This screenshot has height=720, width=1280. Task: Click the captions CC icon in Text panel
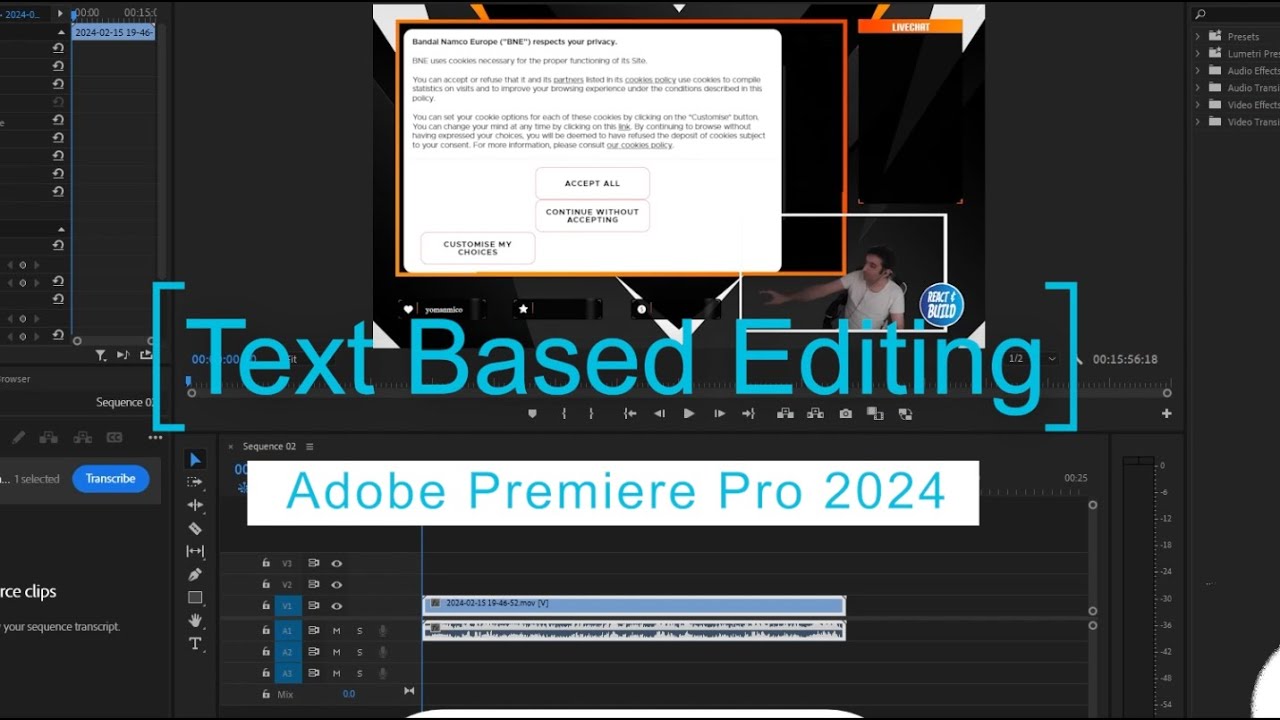[x=114, y=437]
